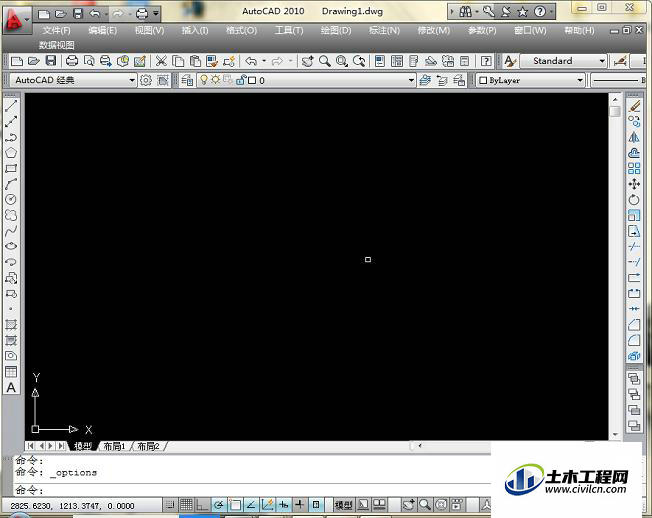Select the Offset modify tool

pos(634,153)
